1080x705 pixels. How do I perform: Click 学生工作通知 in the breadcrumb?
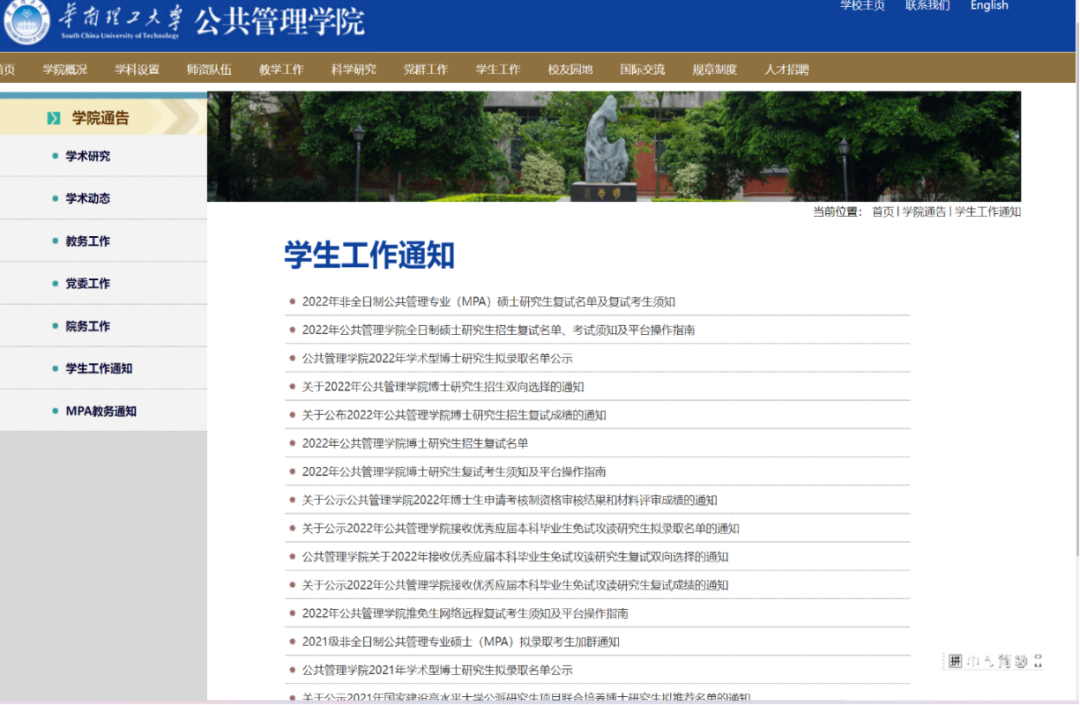click(x=988, y=212)
